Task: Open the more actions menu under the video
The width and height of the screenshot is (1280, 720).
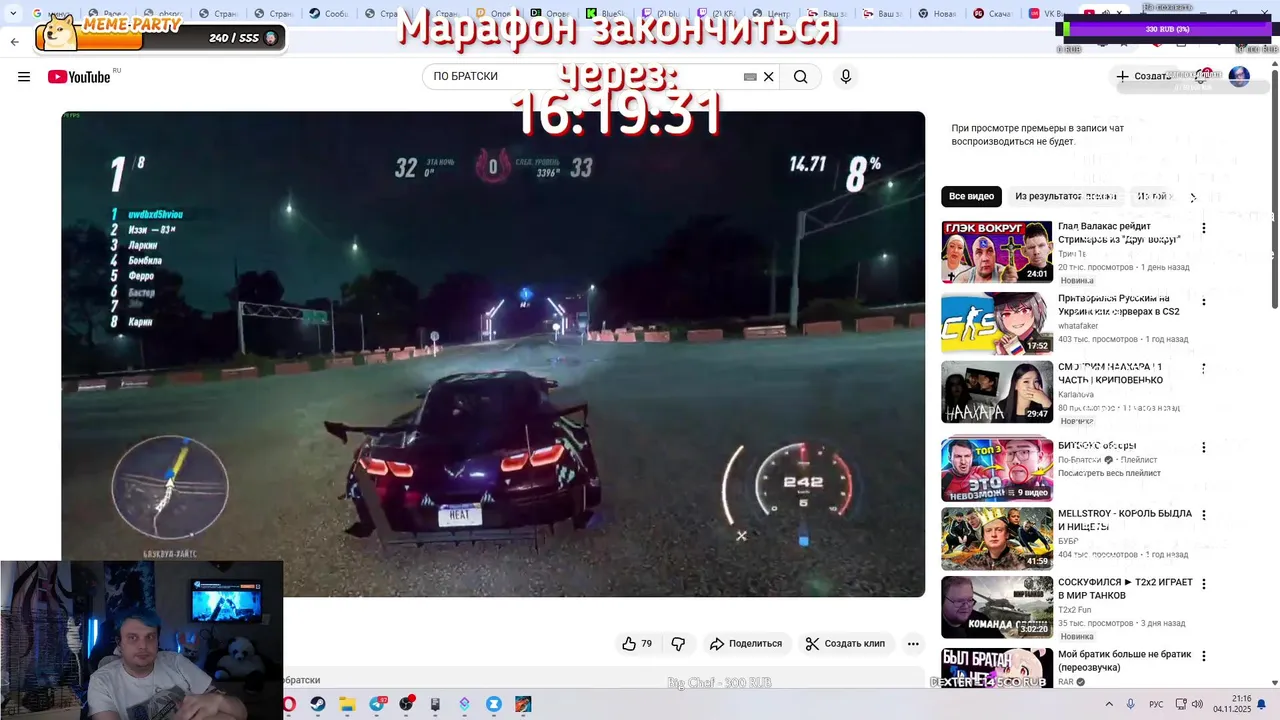Action: point(913,644)
